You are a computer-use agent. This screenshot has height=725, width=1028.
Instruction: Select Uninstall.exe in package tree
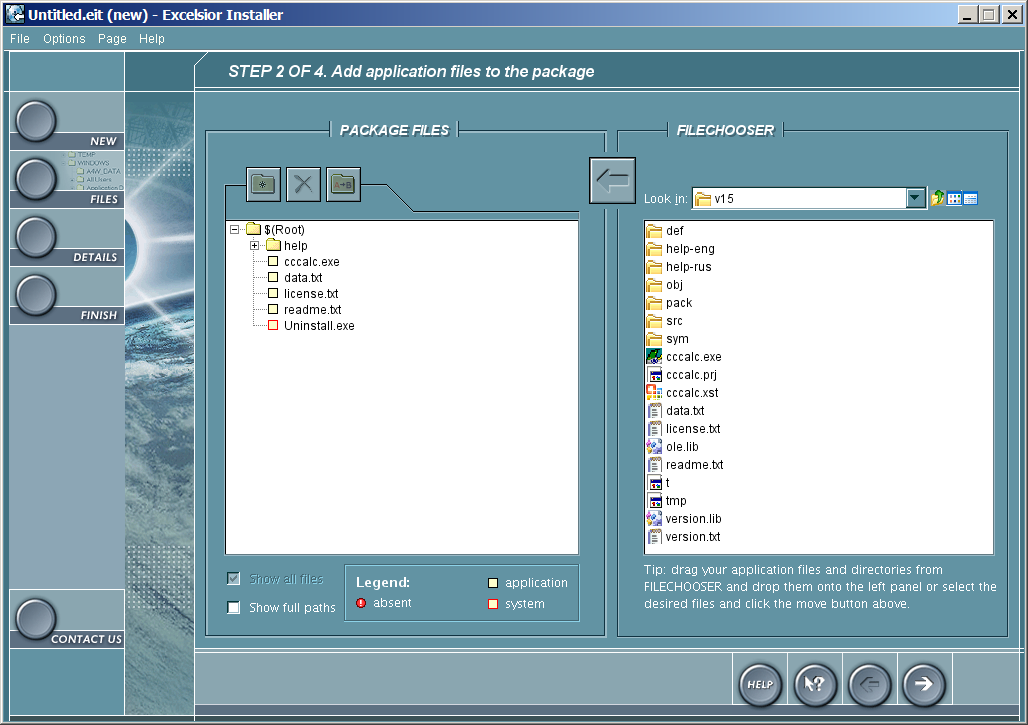[319, 326]
